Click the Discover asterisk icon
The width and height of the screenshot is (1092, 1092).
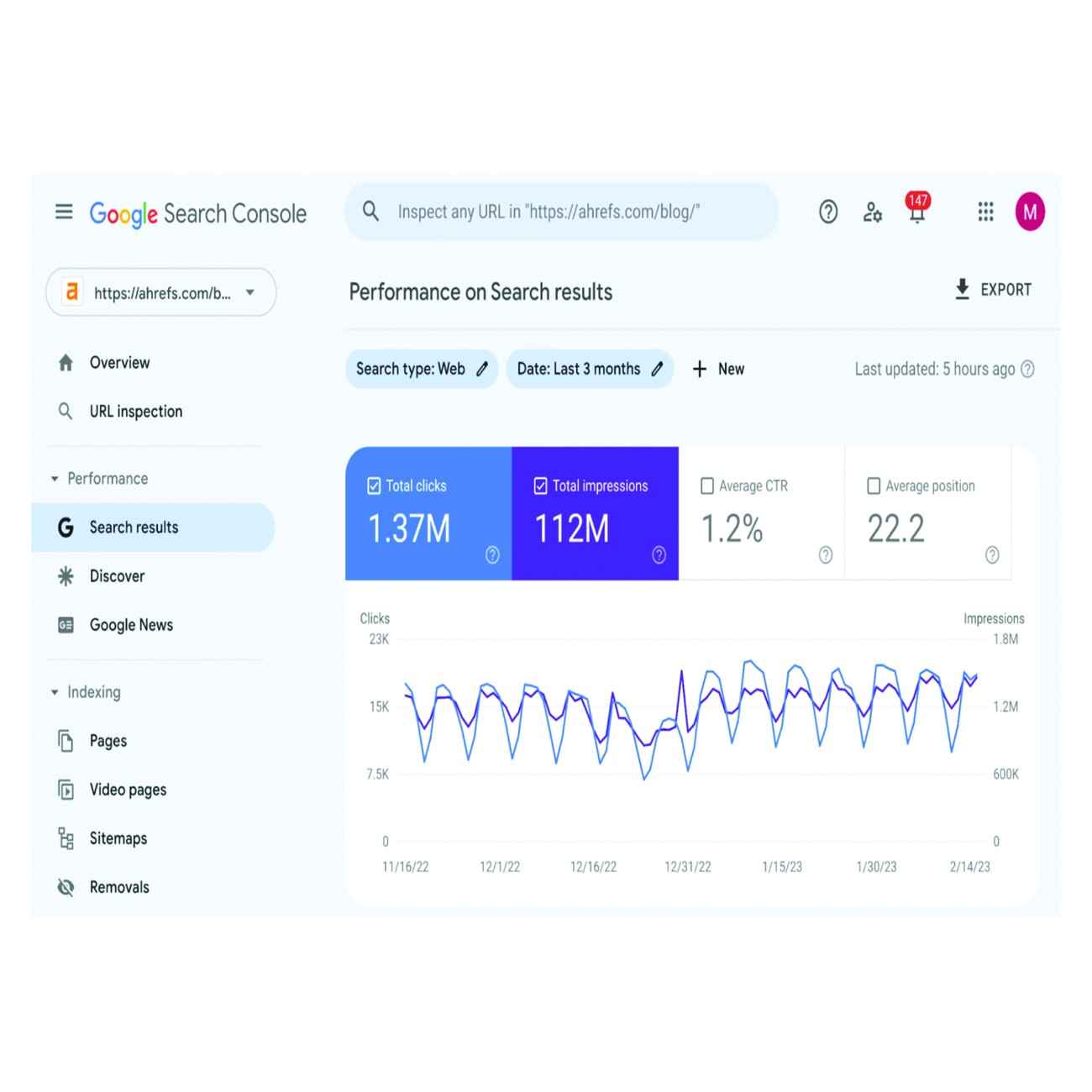pos(66,576)
